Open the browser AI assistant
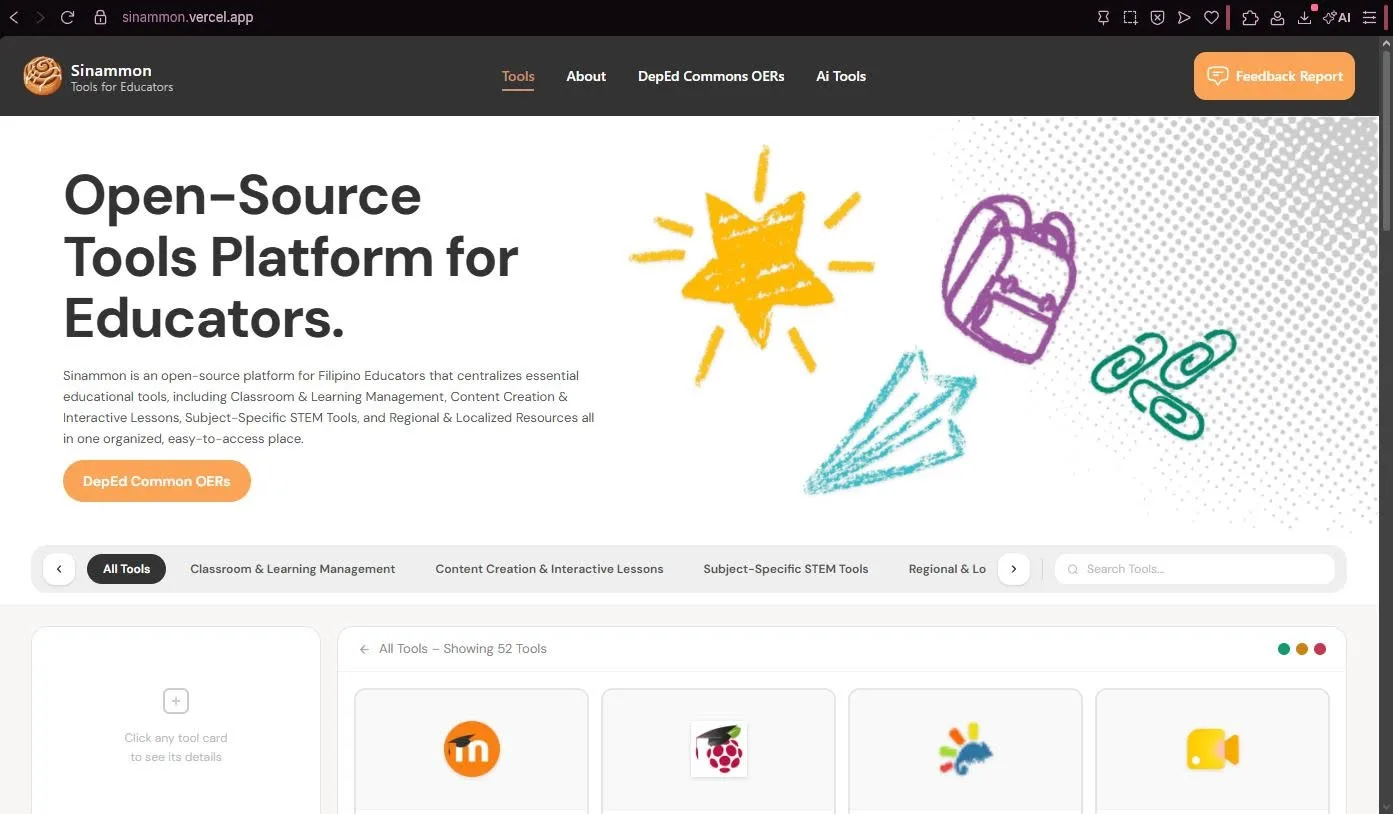Viewport: 1393px width, 814px height. click(x=1337, y=17)
